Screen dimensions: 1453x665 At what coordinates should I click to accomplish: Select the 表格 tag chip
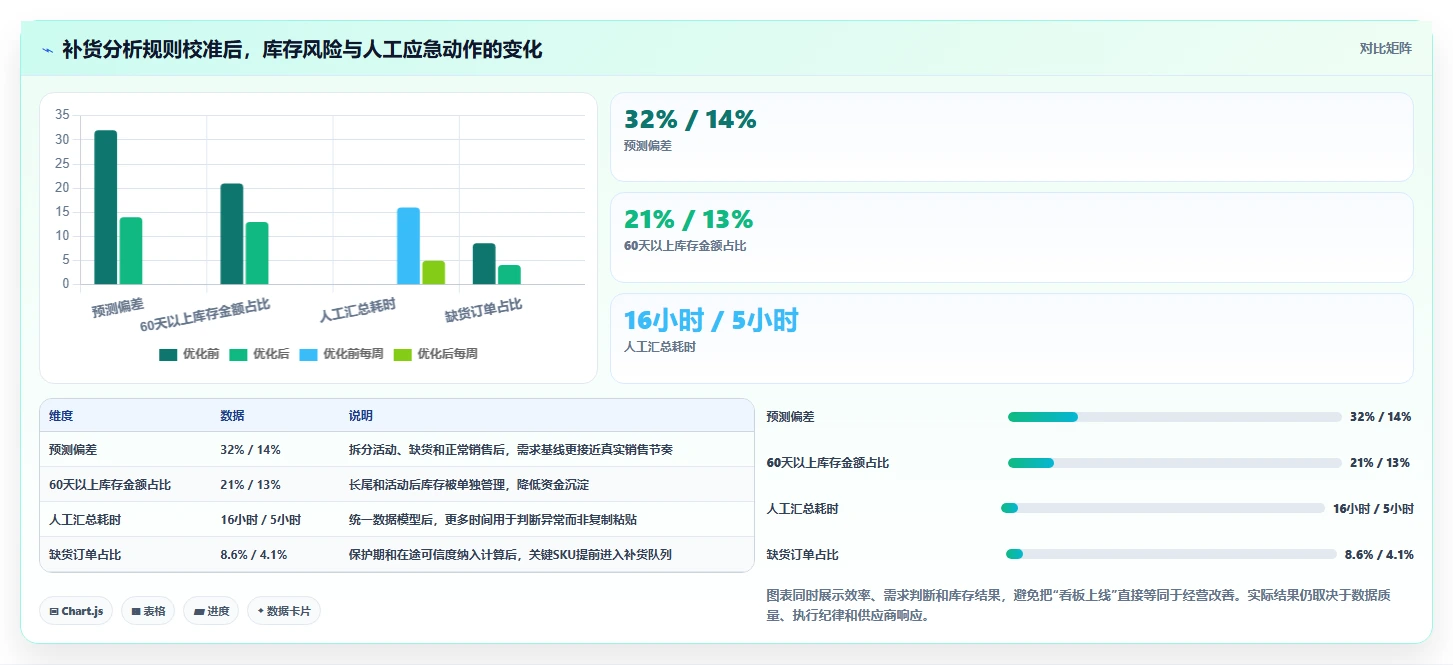[x=148, y=611]
